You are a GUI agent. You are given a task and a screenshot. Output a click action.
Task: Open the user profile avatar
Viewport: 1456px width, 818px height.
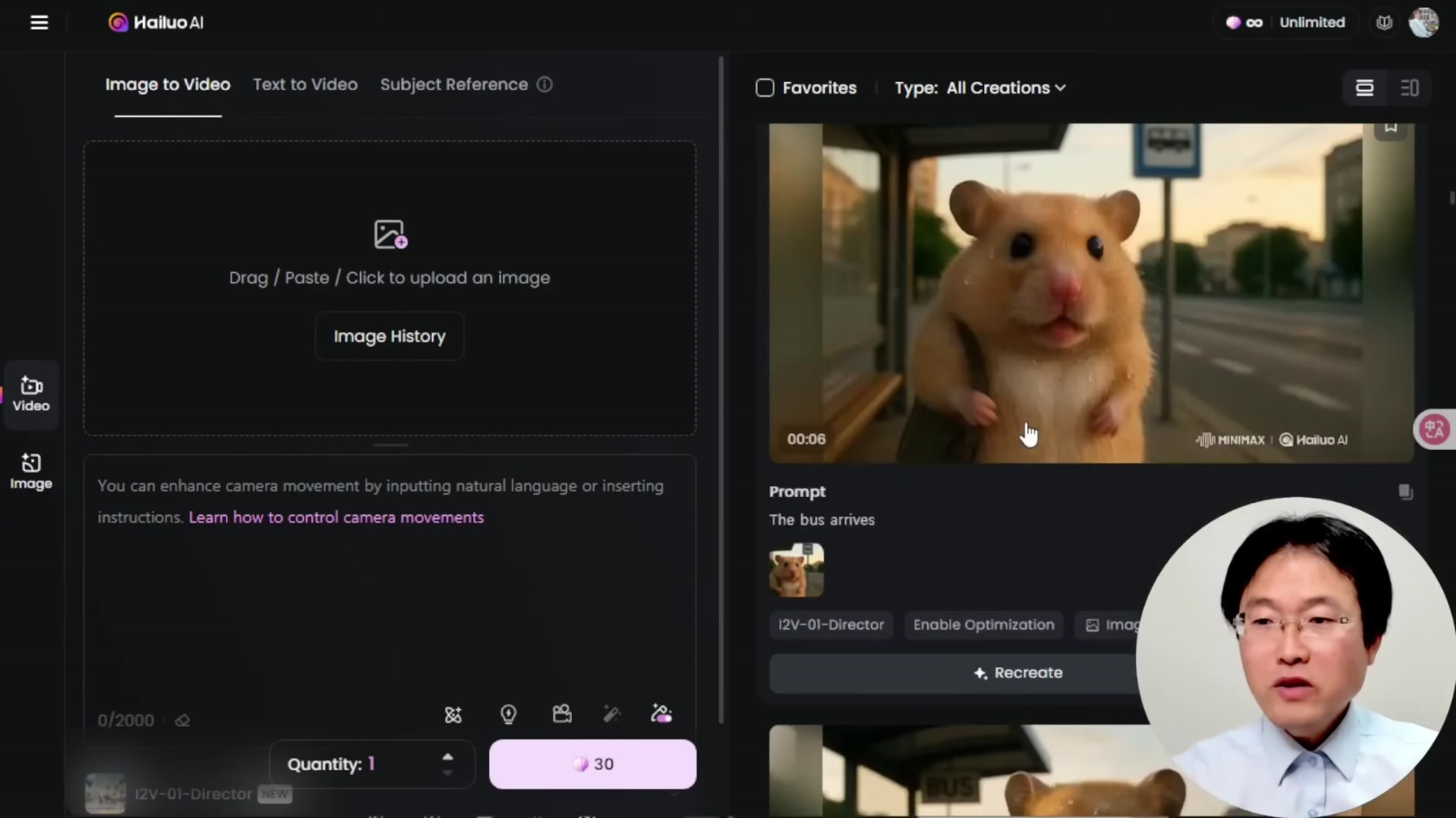(x=1423, y=22)
